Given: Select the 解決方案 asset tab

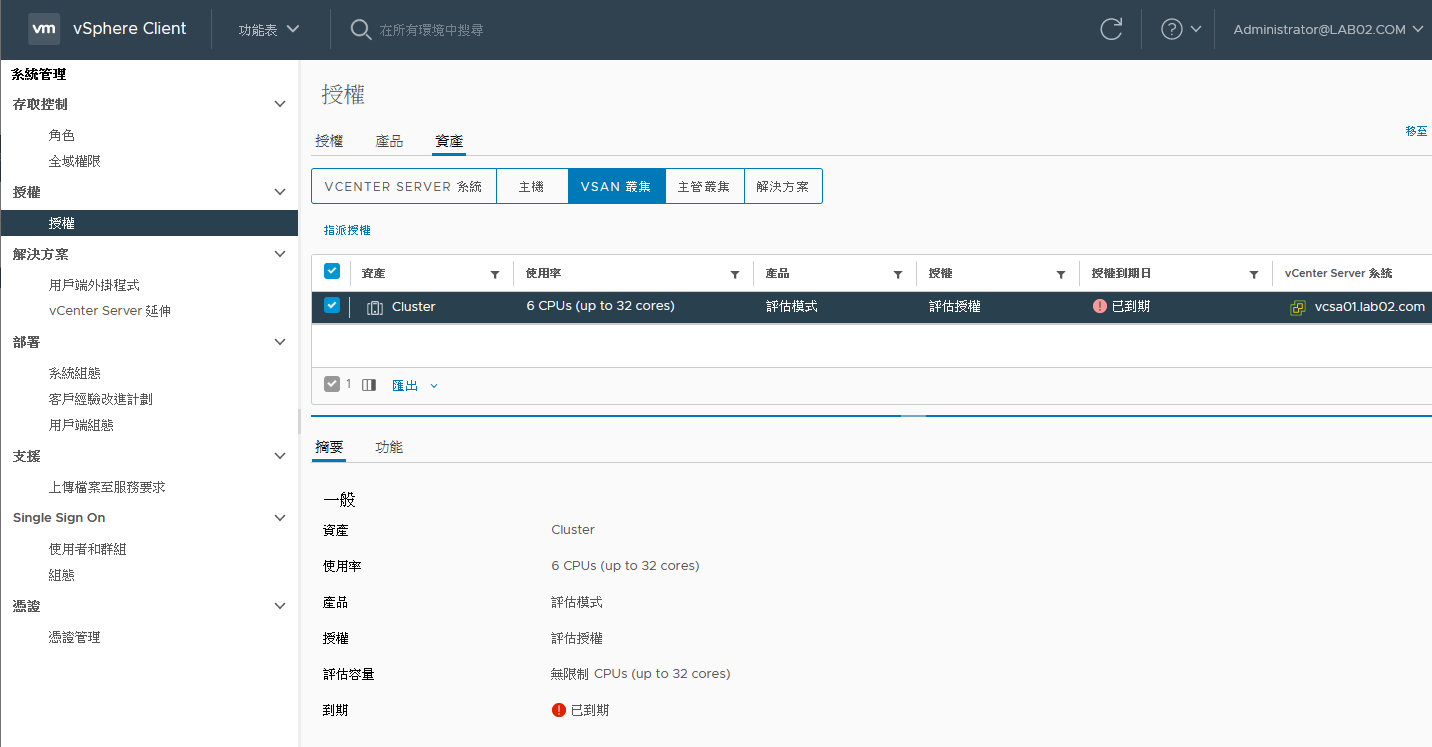Looking at the screenshot, I should click(783, 186).
